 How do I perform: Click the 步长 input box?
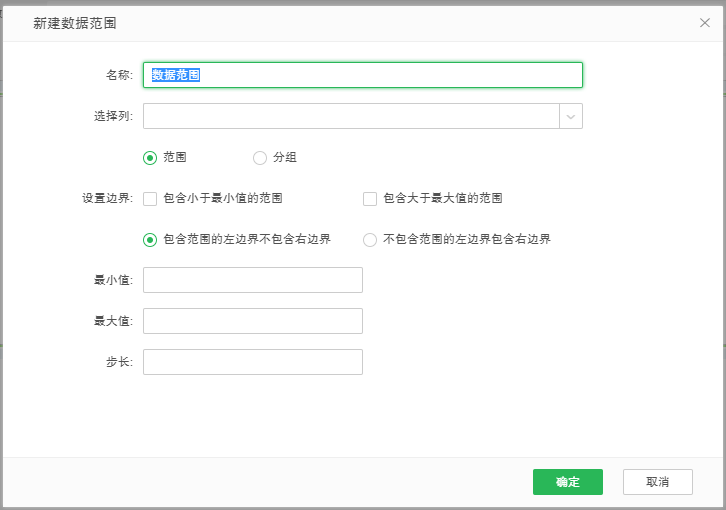[252, 362]
